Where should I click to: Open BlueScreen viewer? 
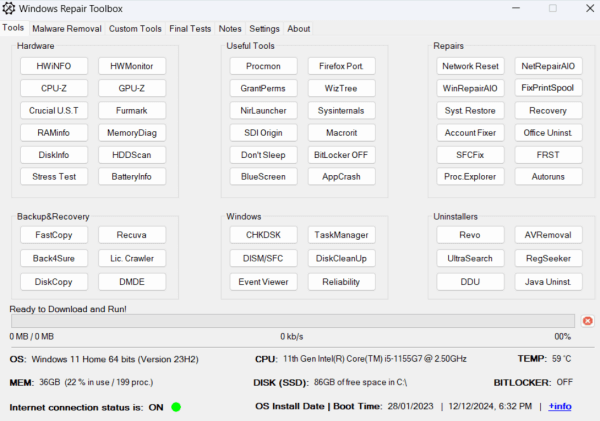click(264, 176)
